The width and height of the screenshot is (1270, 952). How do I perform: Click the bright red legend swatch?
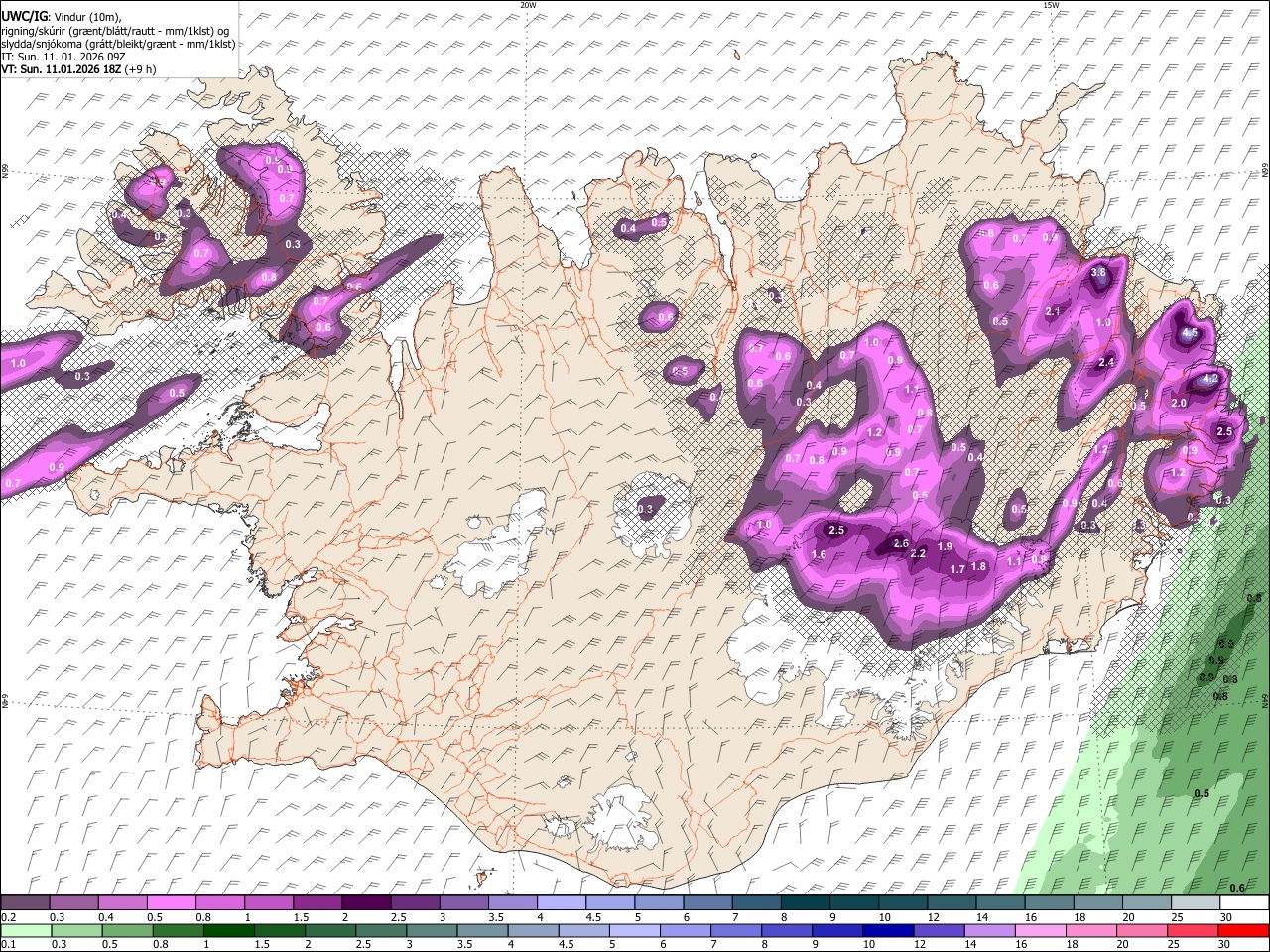click(x=1243, y=930)
